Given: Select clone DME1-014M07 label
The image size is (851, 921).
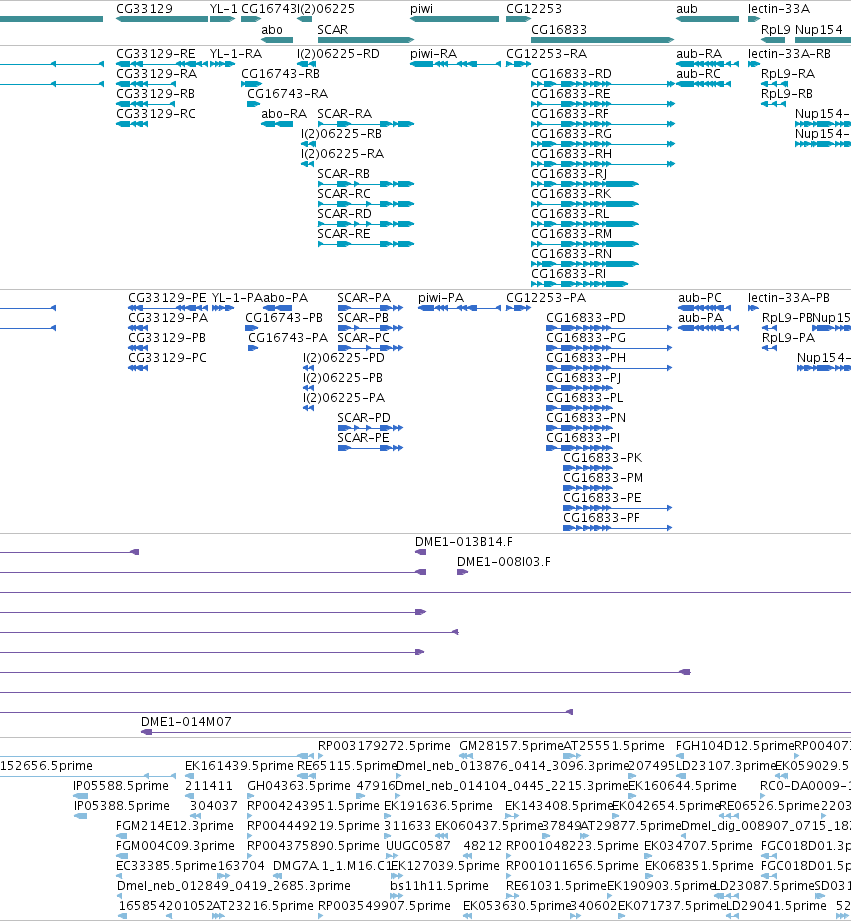Looking at the screenshot, I should coord(186,721).
